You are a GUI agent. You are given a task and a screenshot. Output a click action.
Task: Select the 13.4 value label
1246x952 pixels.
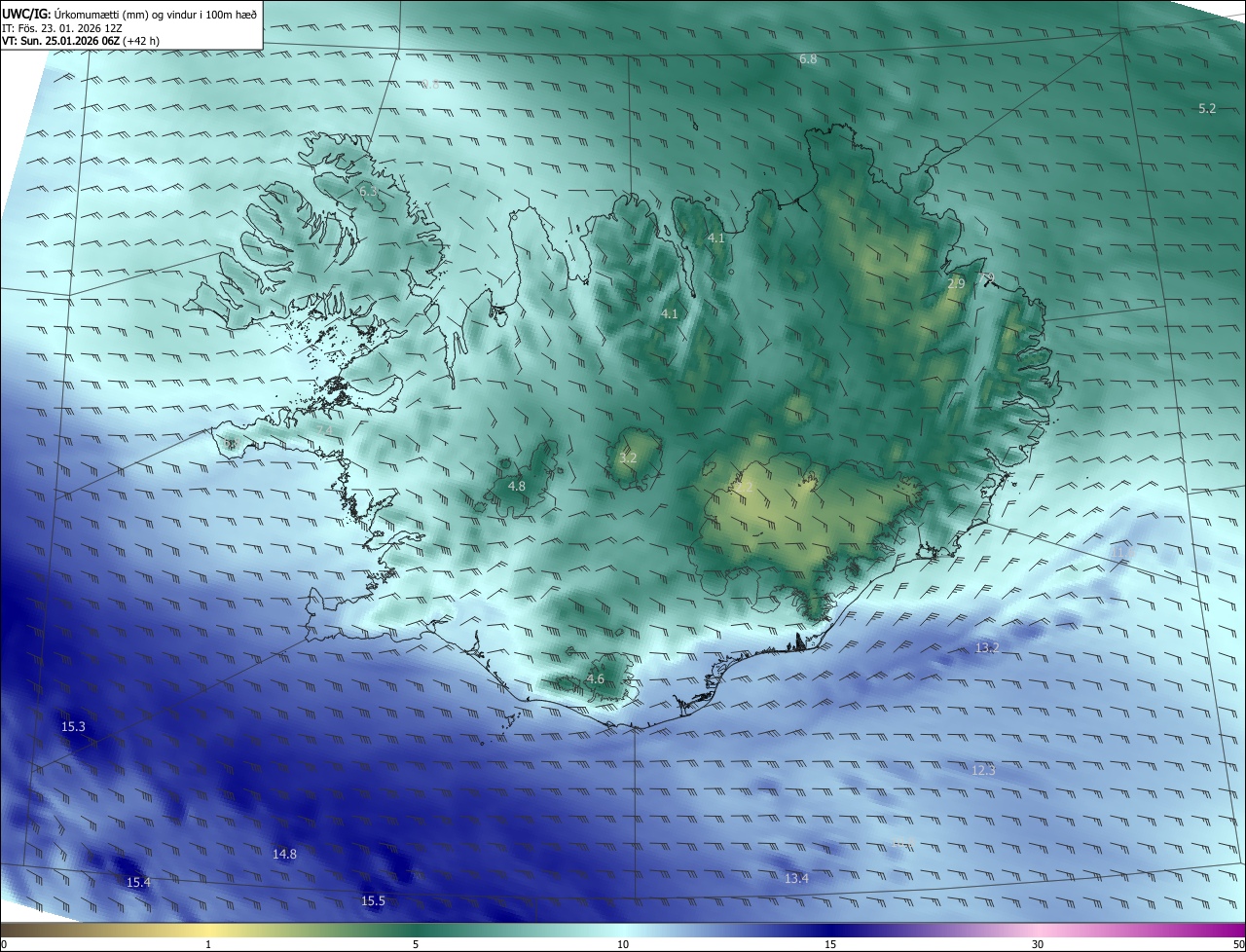click(x=796, y=878)
